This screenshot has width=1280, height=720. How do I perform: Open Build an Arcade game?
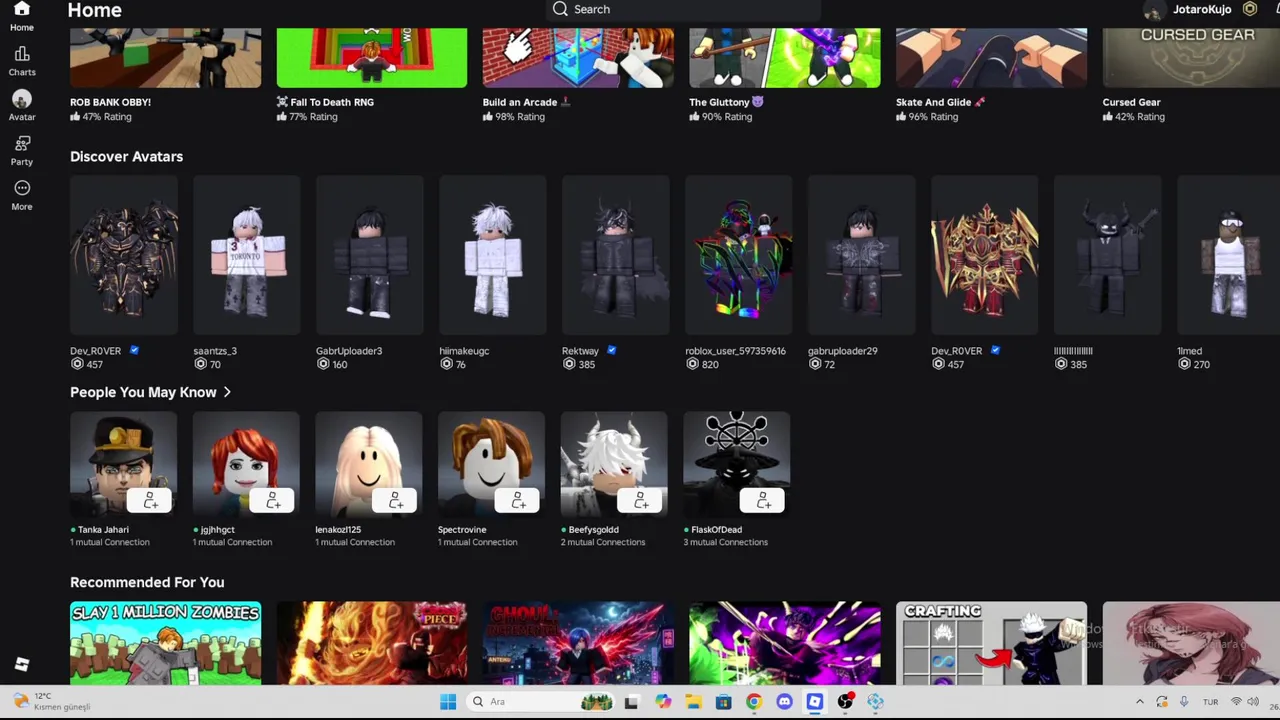coord(578,58)
